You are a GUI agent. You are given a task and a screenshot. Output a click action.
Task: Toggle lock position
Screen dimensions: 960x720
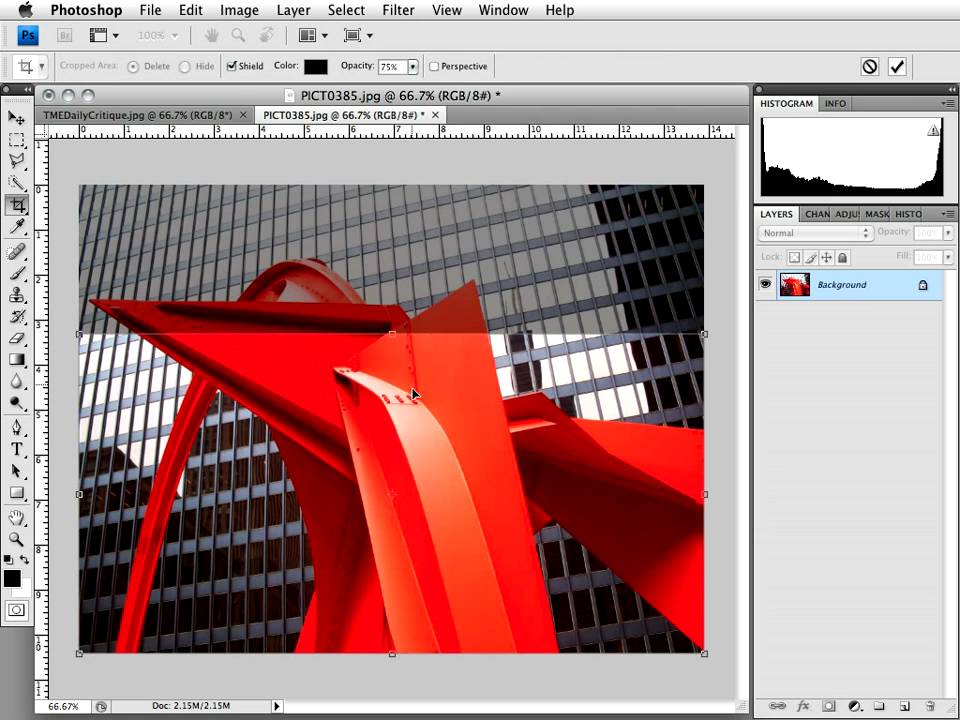827,257
